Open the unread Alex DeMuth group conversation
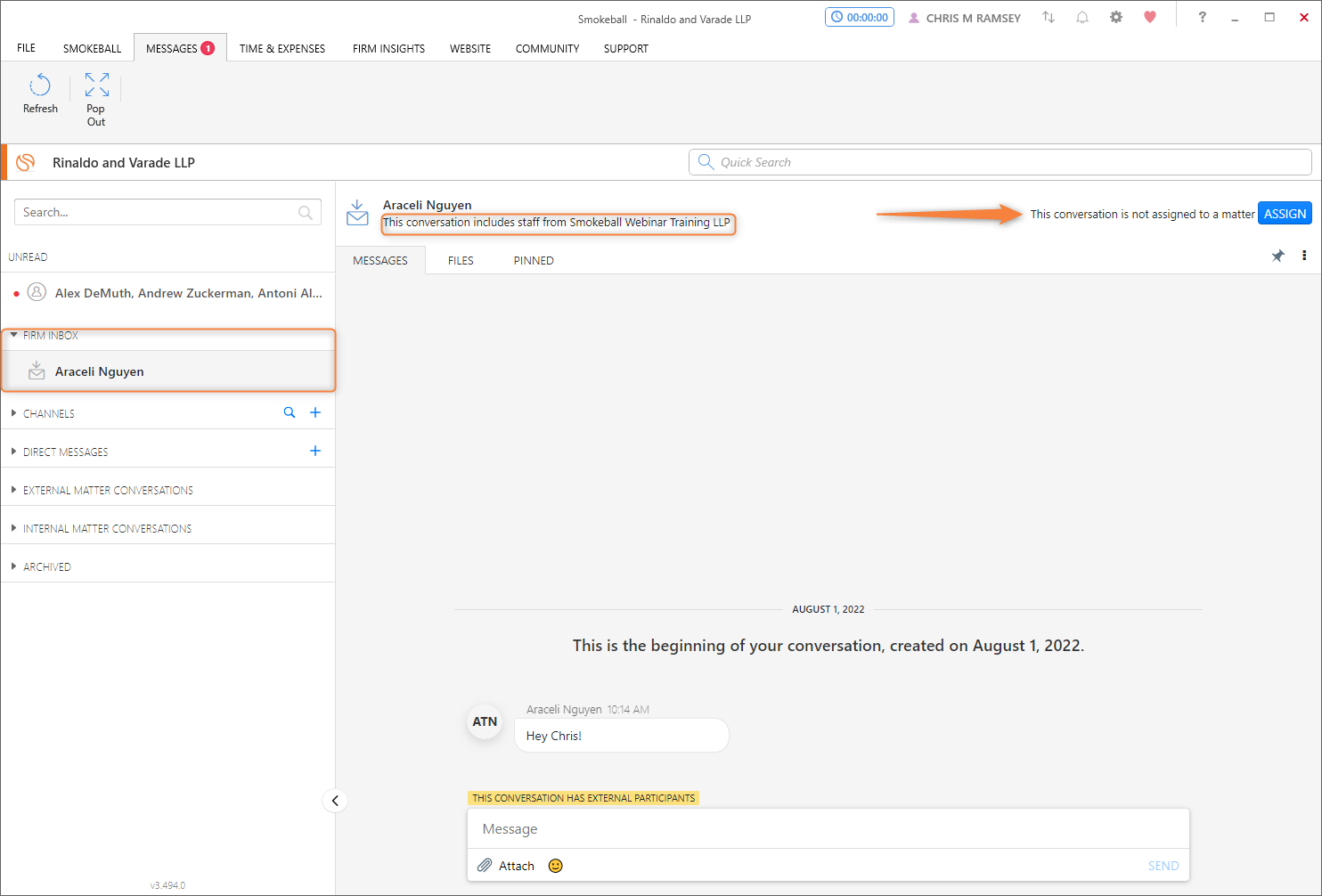 click(x=168, y=292)
